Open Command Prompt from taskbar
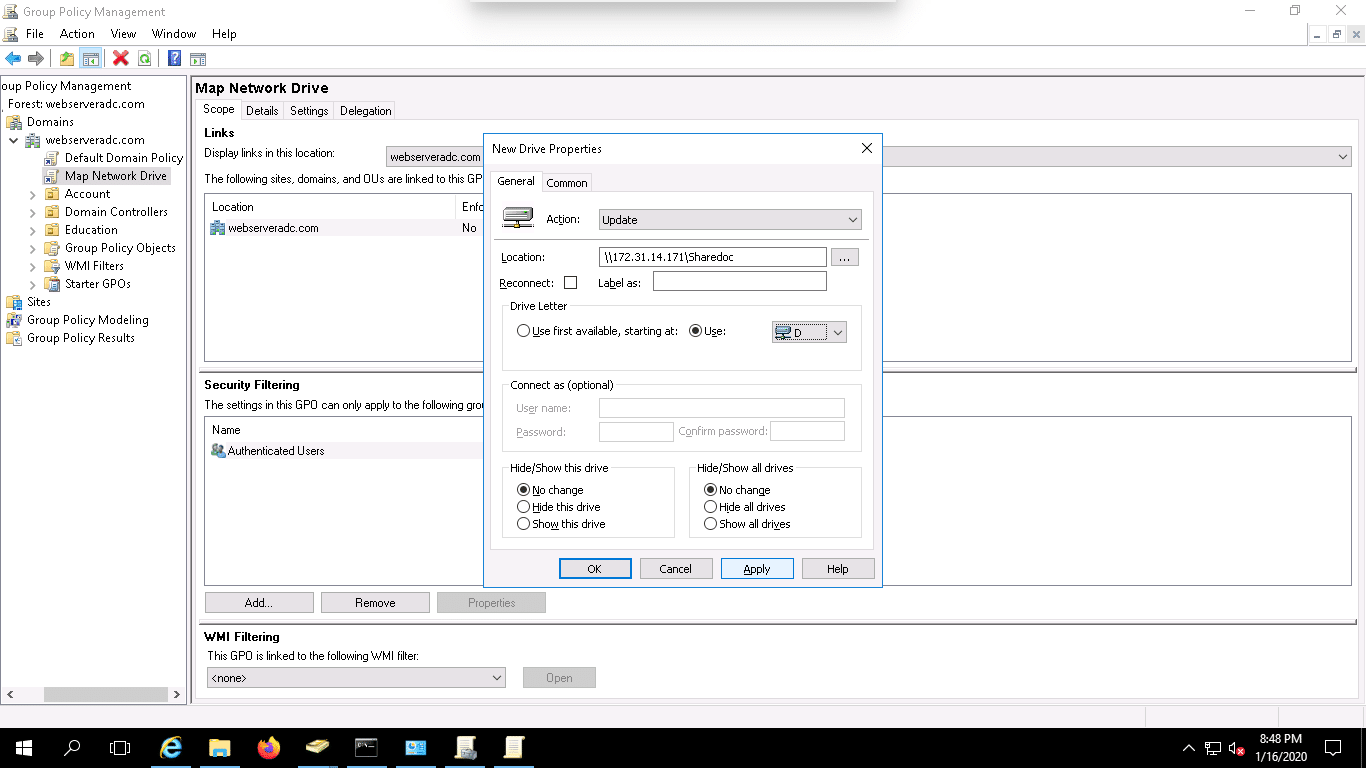Viewport: 1366px width, 768px height. [x=367, y=747]
